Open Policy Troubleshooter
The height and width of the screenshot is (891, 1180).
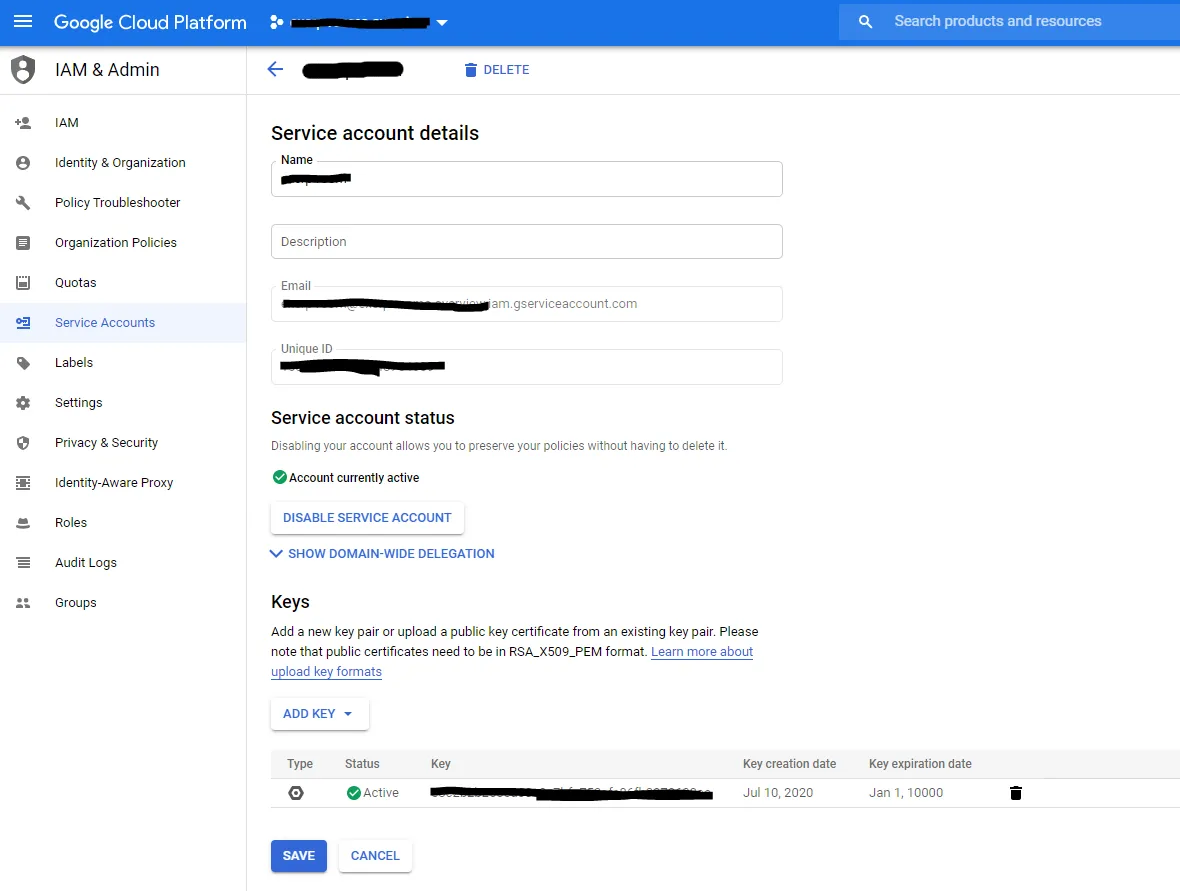(x=117, y=202)
